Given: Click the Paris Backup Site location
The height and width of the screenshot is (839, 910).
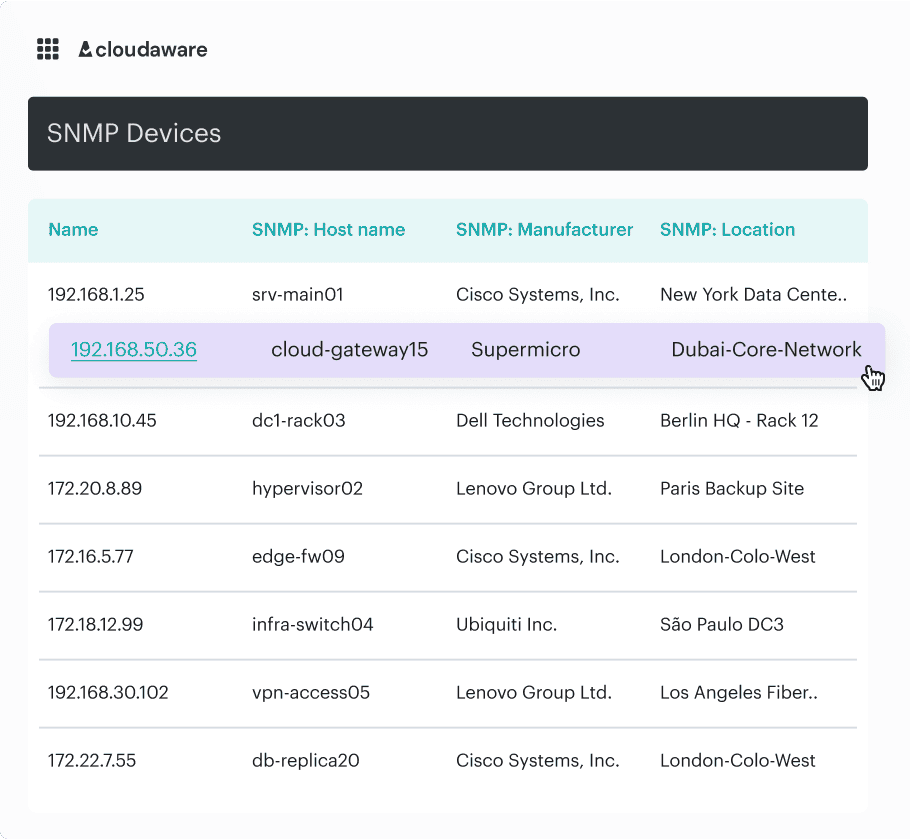Looking at the screenshot, I should tap(732, 489).
